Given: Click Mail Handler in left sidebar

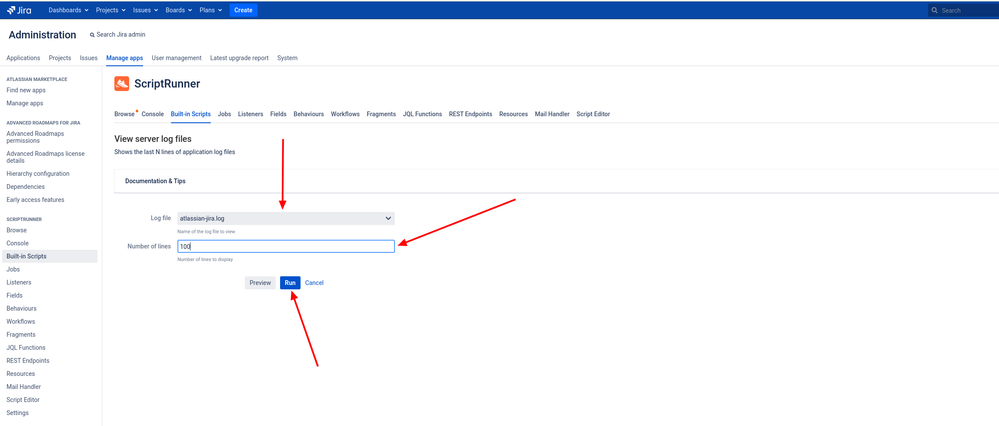Looking at the screenshot, I should (x=24, y=387).
